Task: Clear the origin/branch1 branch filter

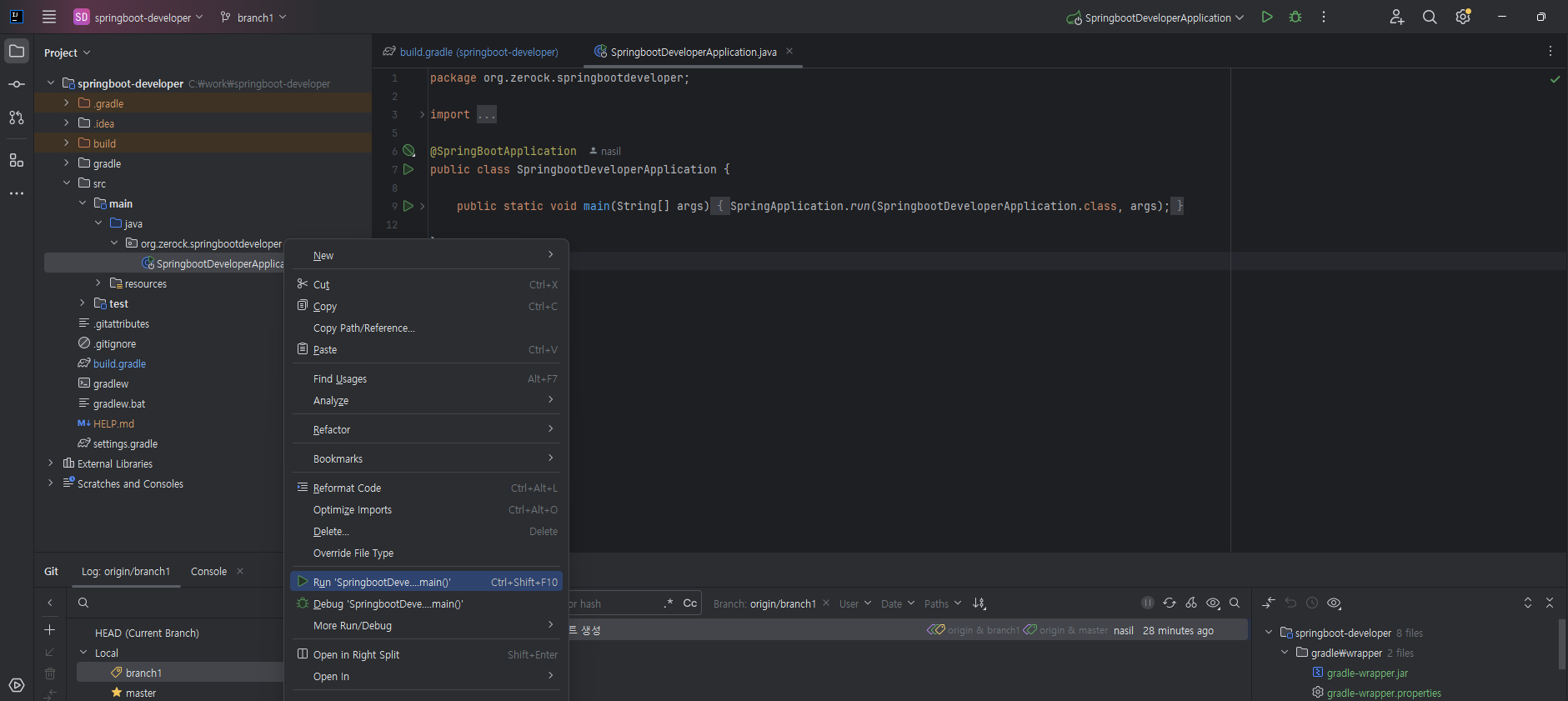Action: 826,603
